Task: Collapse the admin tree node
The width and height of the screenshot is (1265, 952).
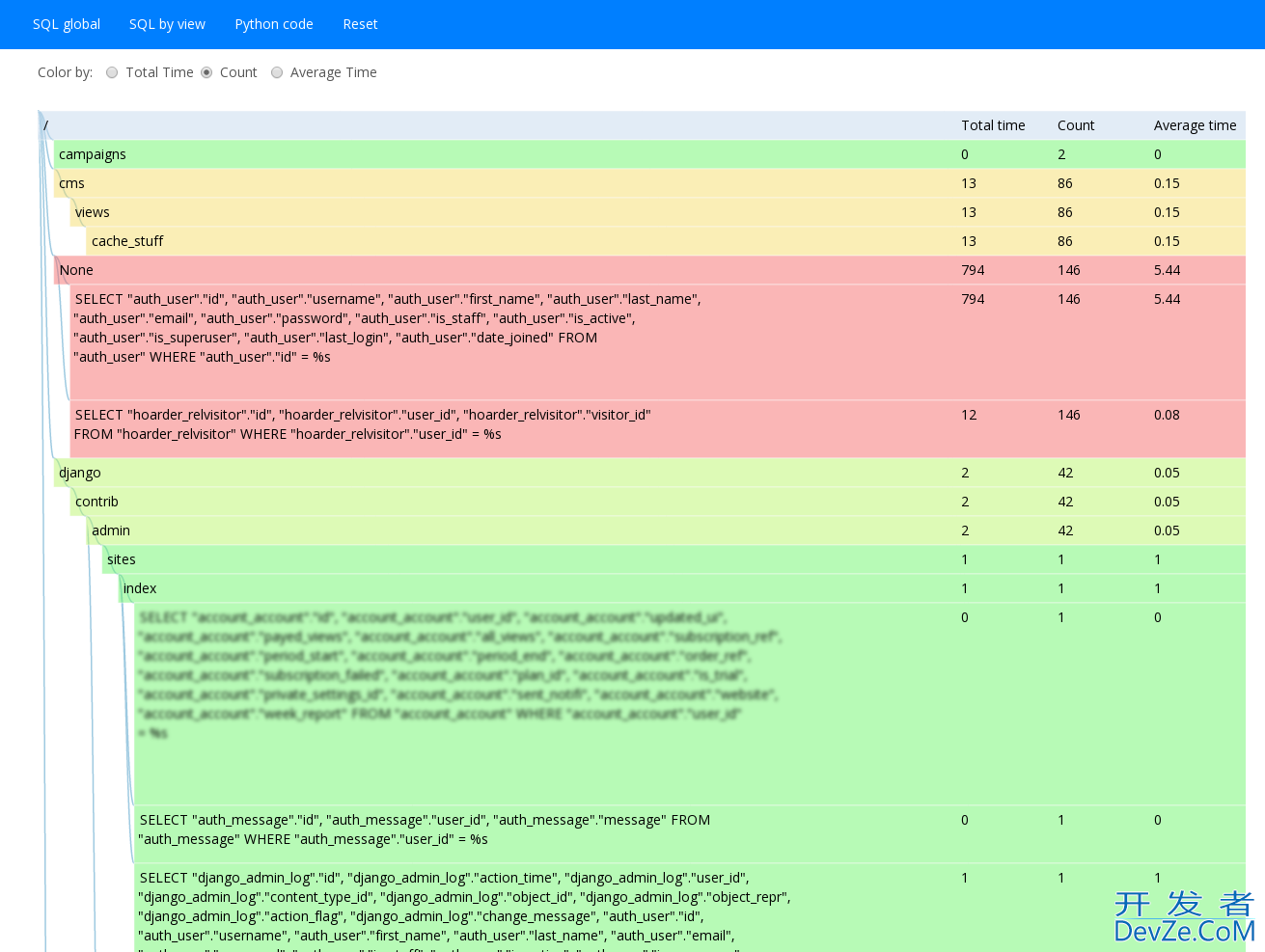Action: point(666,530)
